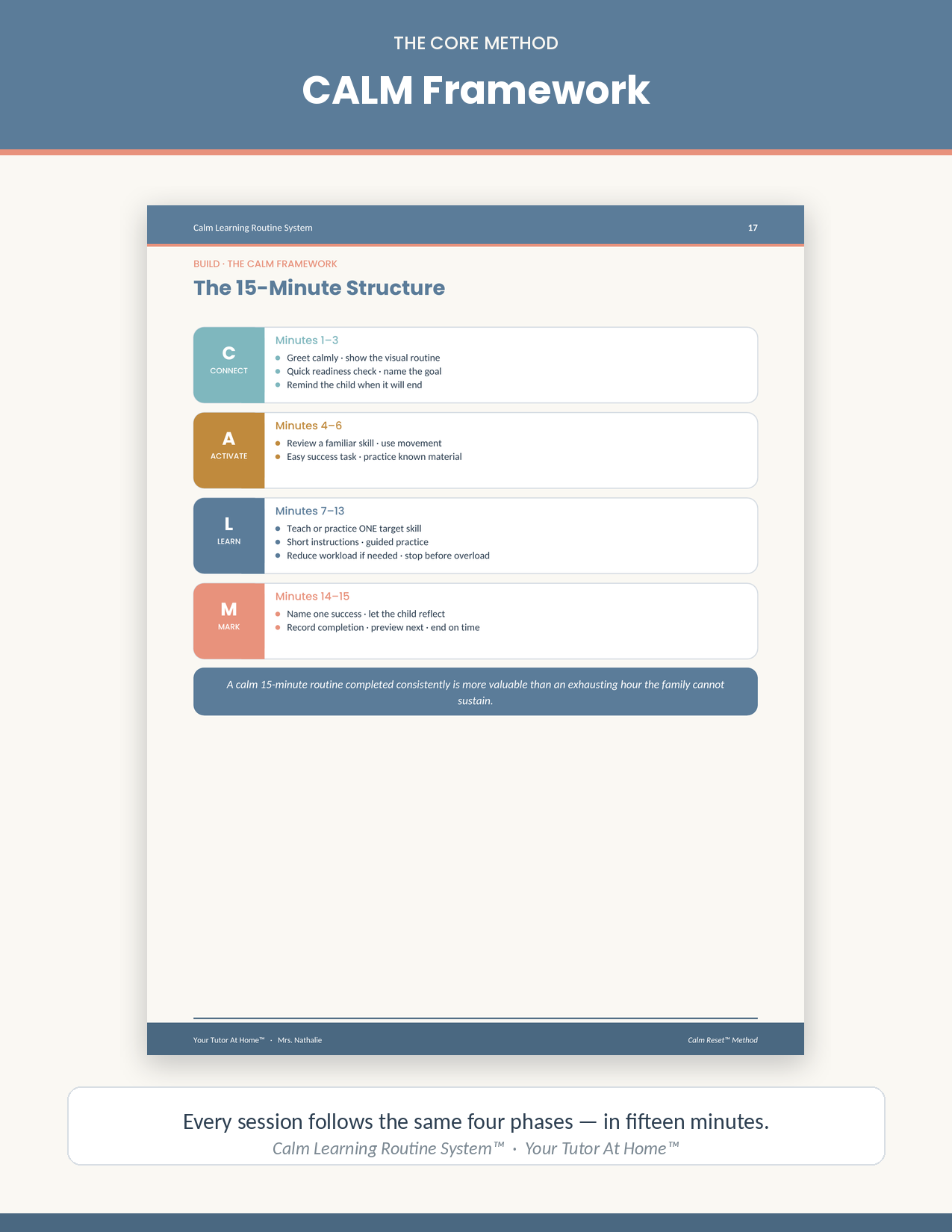Click 'Teach or practice ONE target skill'
This screenshot has width=952, height=1232.
pyautogui.click(x=354, y=528)
